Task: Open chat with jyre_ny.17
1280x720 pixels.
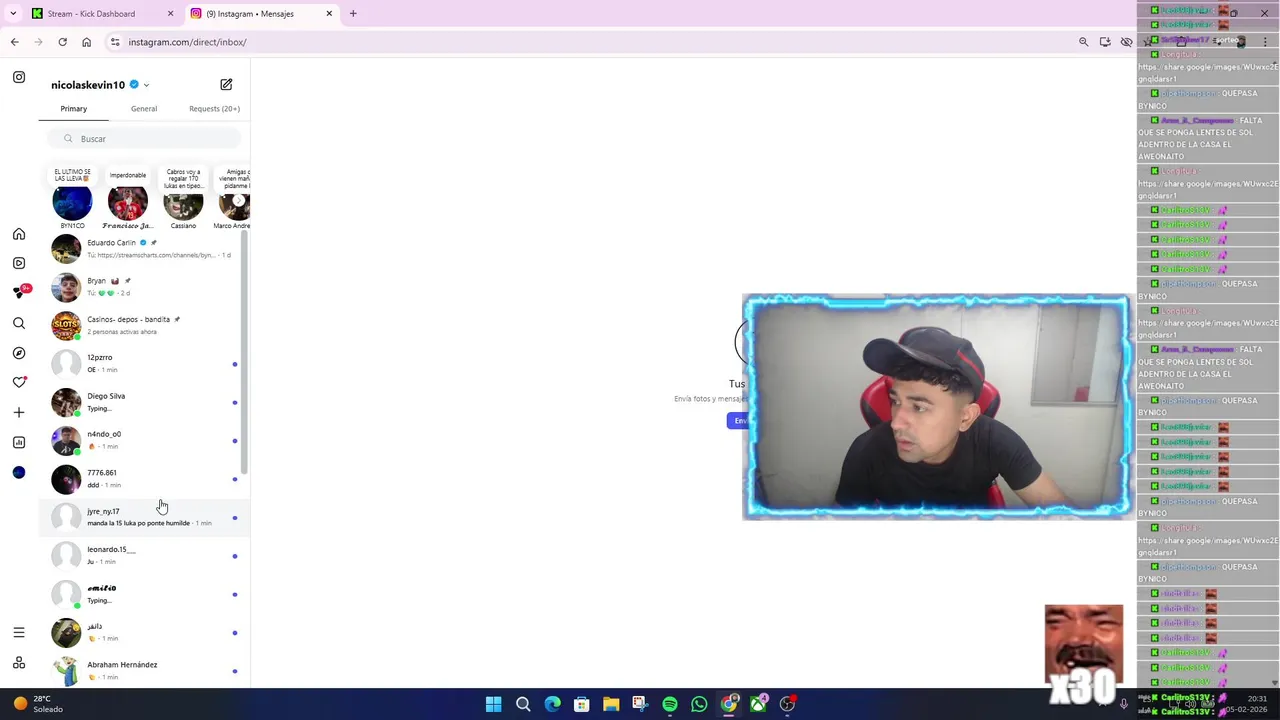Action: tap(145, 517)
